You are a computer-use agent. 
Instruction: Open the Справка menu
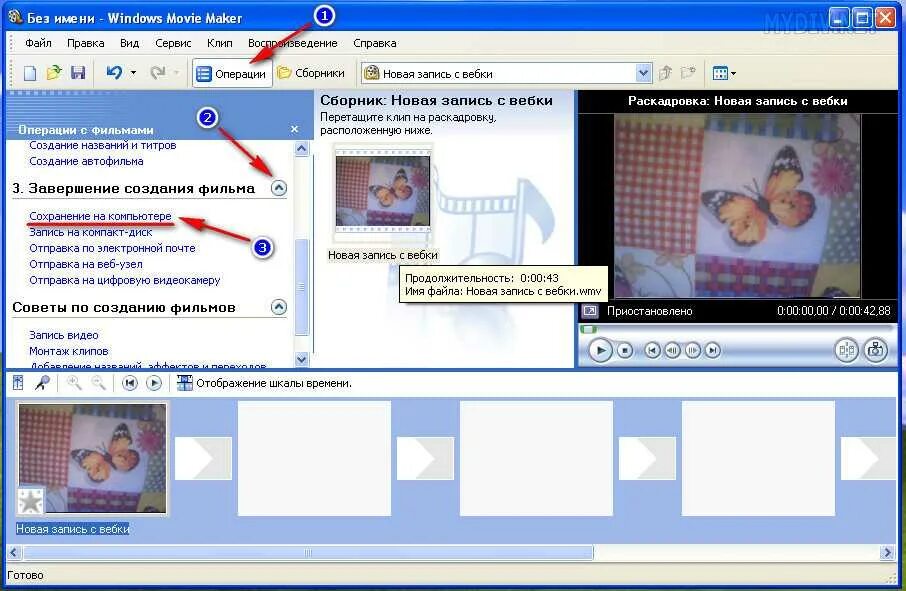point(374,43)
